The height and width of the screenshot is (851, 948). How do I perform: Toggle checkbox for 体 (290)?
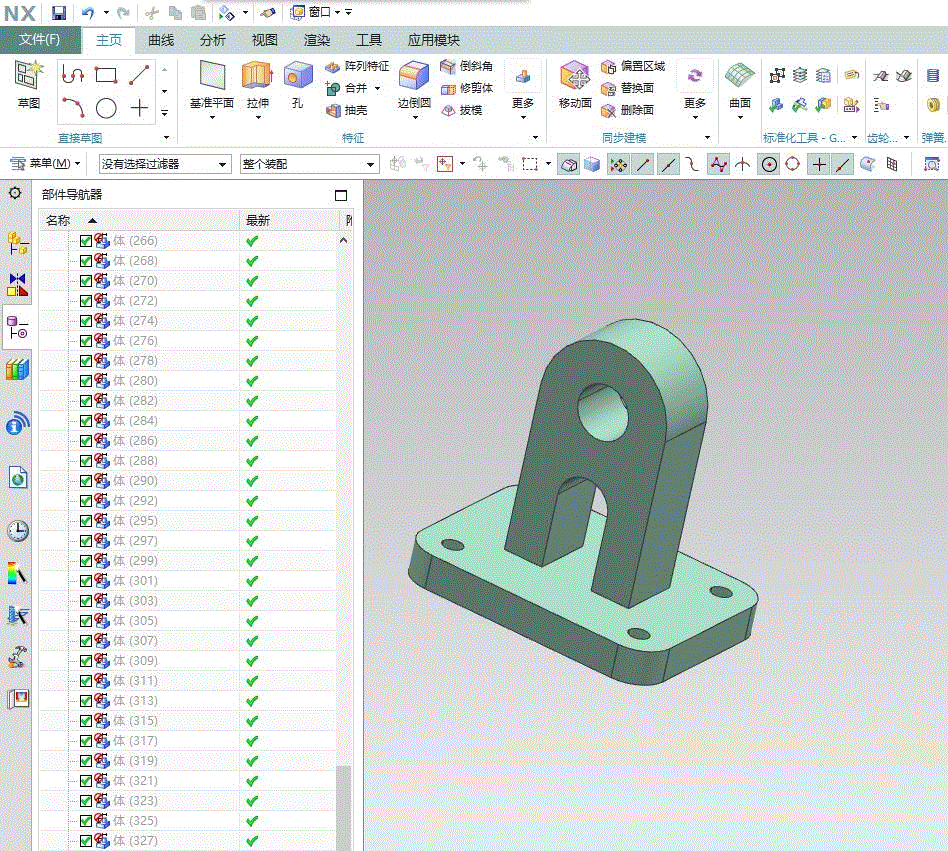coord(86,481)
